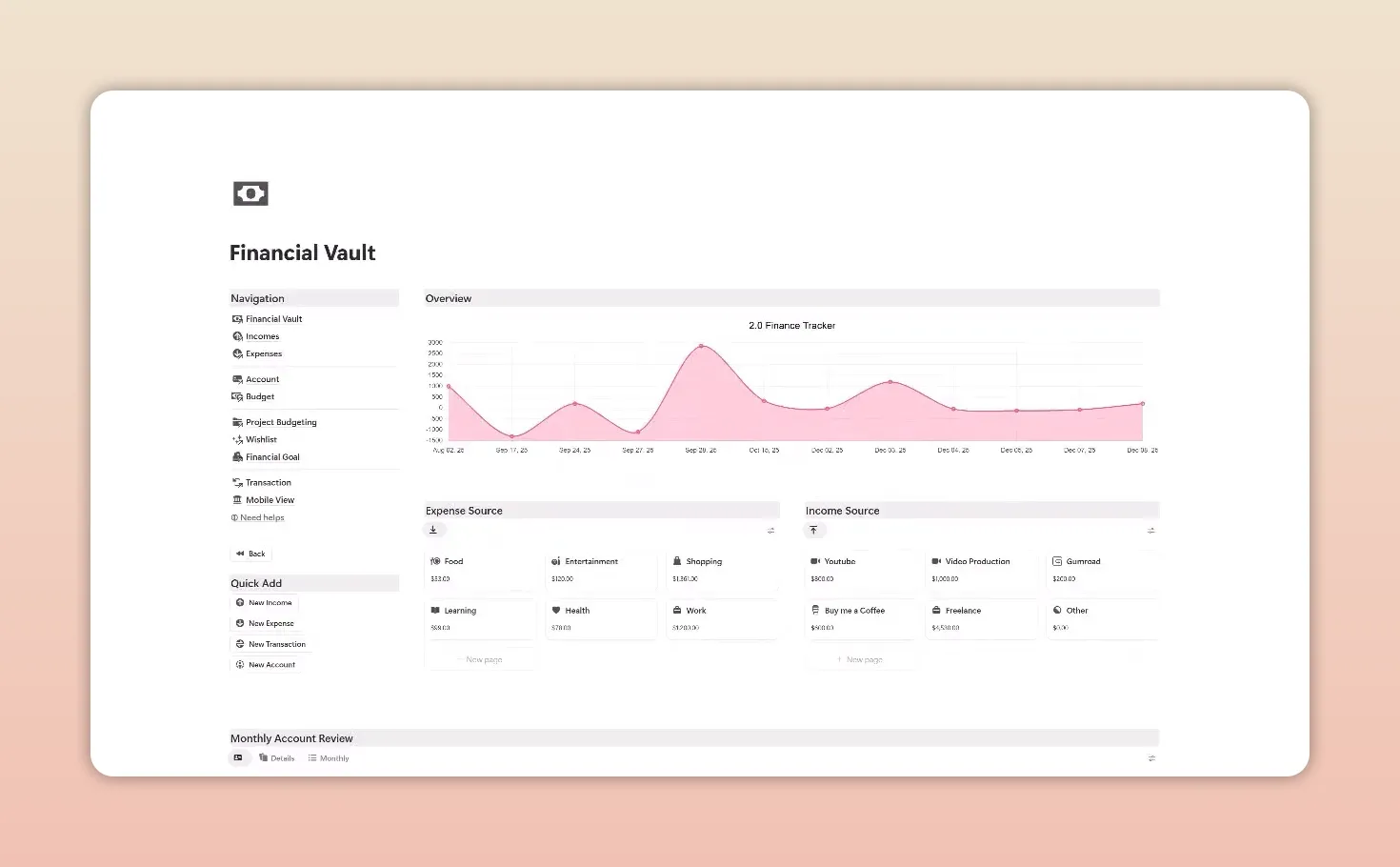This screenshot has height=867, width=1400.
Task: Click the Quick Add section heading
Action: point(256,583)
